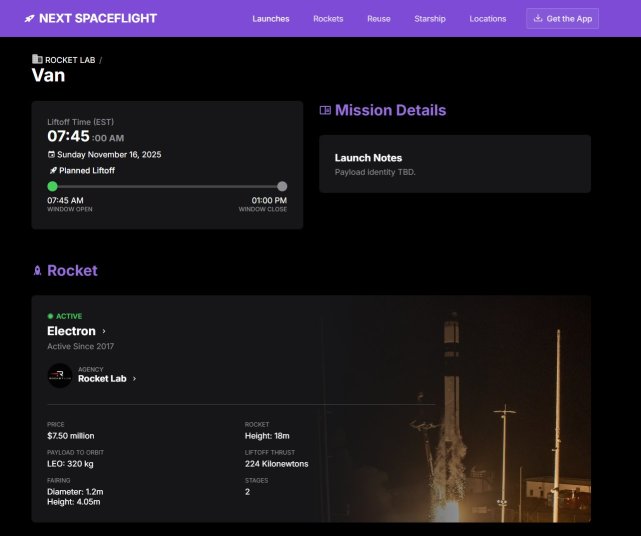The width and height of the screenshot is (641, 536).
Task: Click the Next Spaceflight rocket logo icon
Action: [x=30, y=18]
